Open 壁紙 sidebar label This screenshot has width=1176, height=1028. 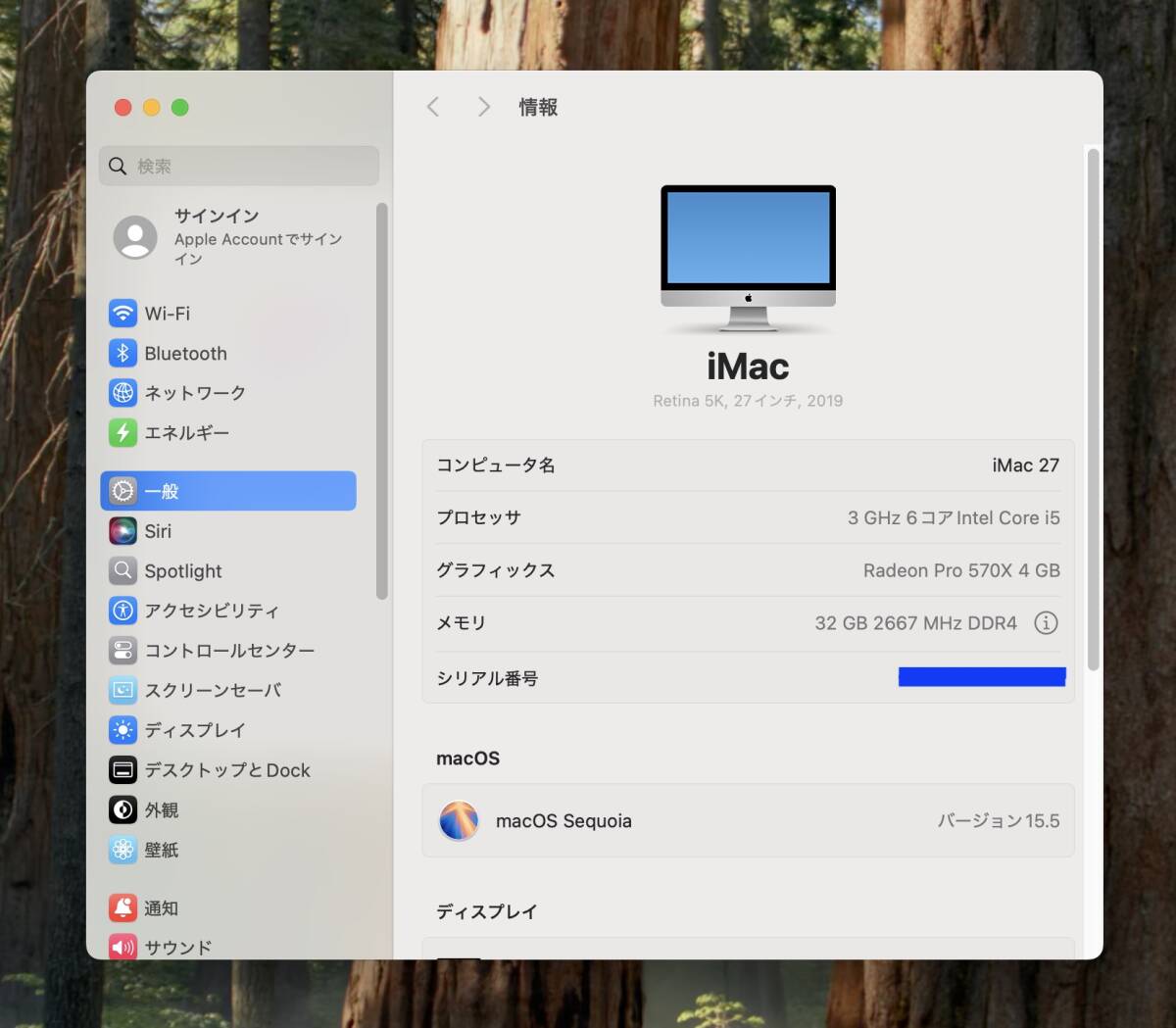point(162,850)
